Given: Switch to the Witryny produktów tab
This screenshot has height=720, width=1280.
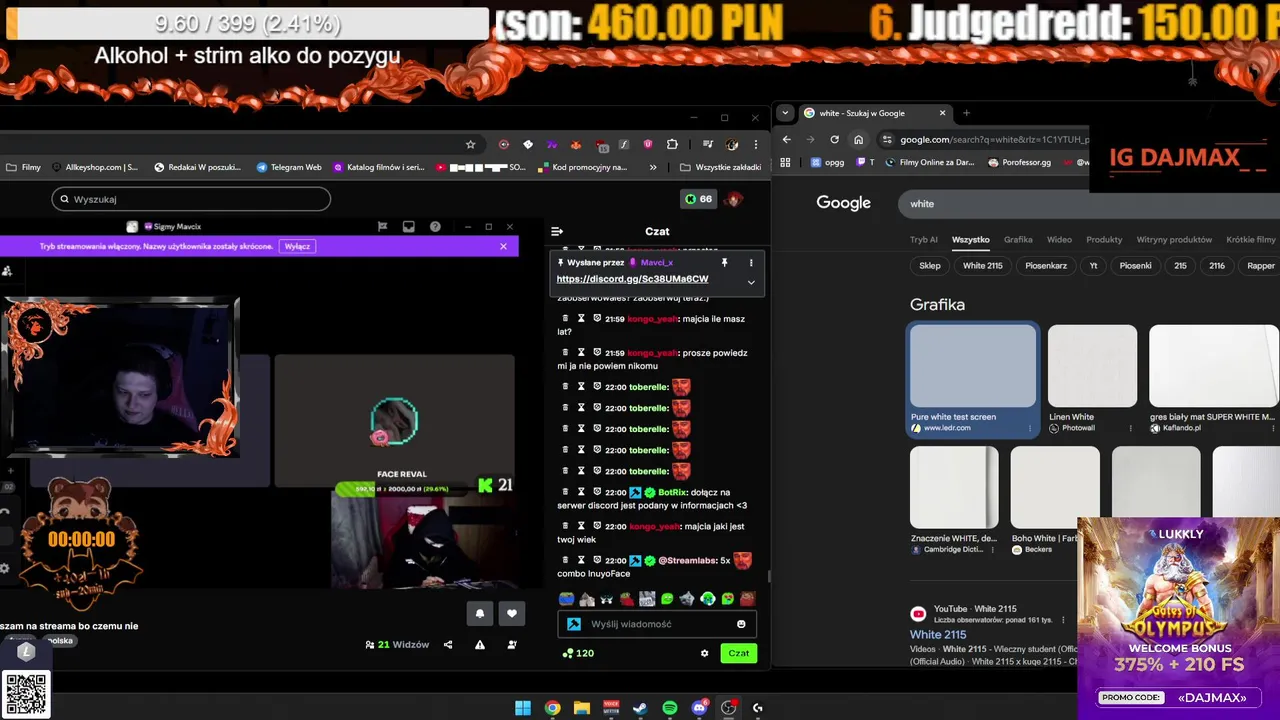Looking at the screenshot, I should pyautogui.click(x=1174, y=240).
